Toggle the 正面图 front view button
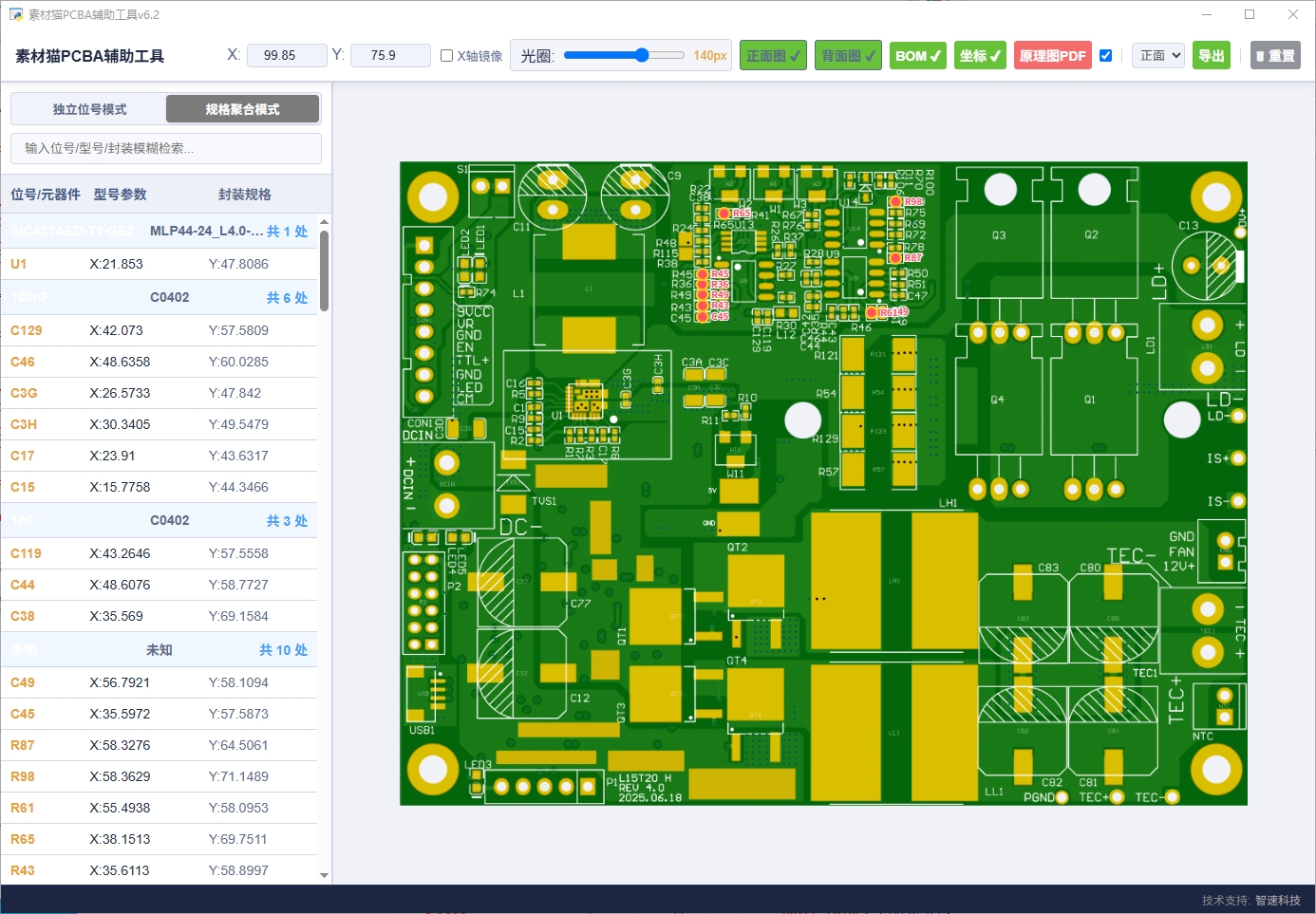This screenshot has width=1316, height=914. tap(773, 56)
